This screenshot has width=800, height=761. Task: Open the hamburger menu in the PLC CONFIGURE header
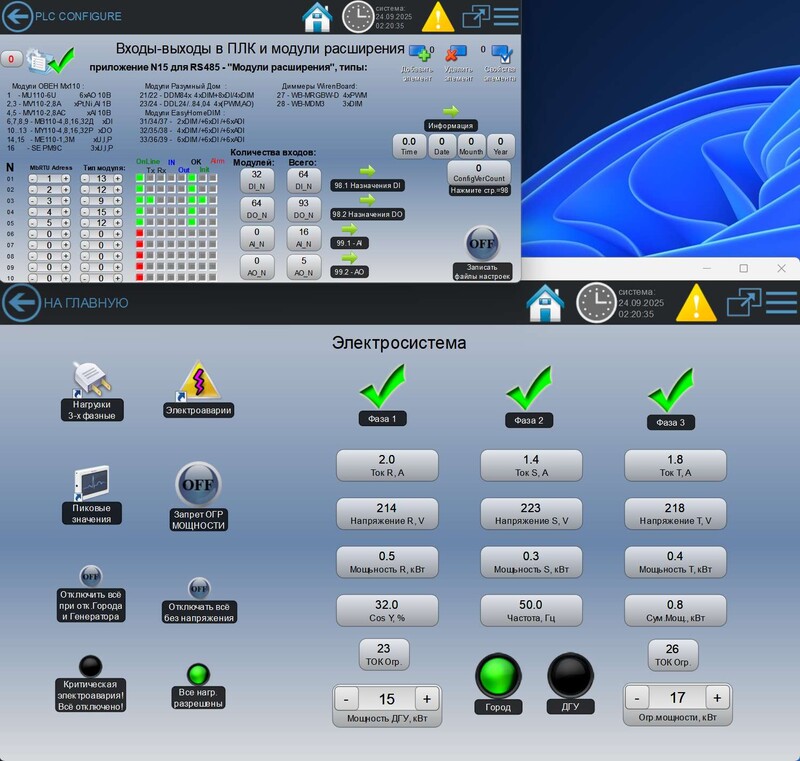pyautogui.click(x=506, y=17)
